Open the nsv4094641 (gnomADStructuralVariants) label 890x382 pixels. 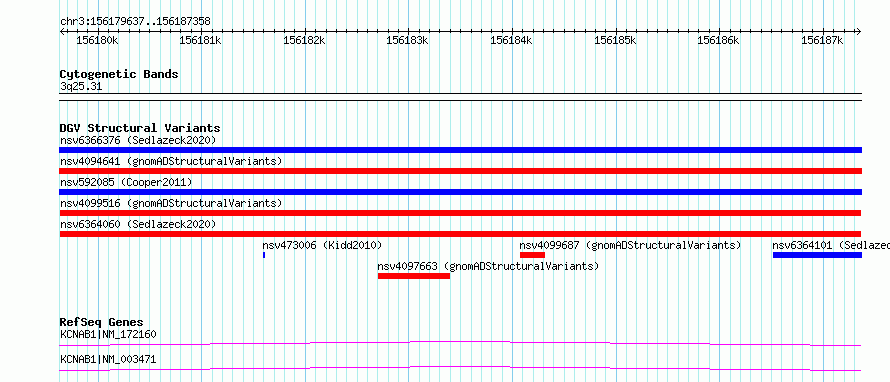(x=171, y=161)
